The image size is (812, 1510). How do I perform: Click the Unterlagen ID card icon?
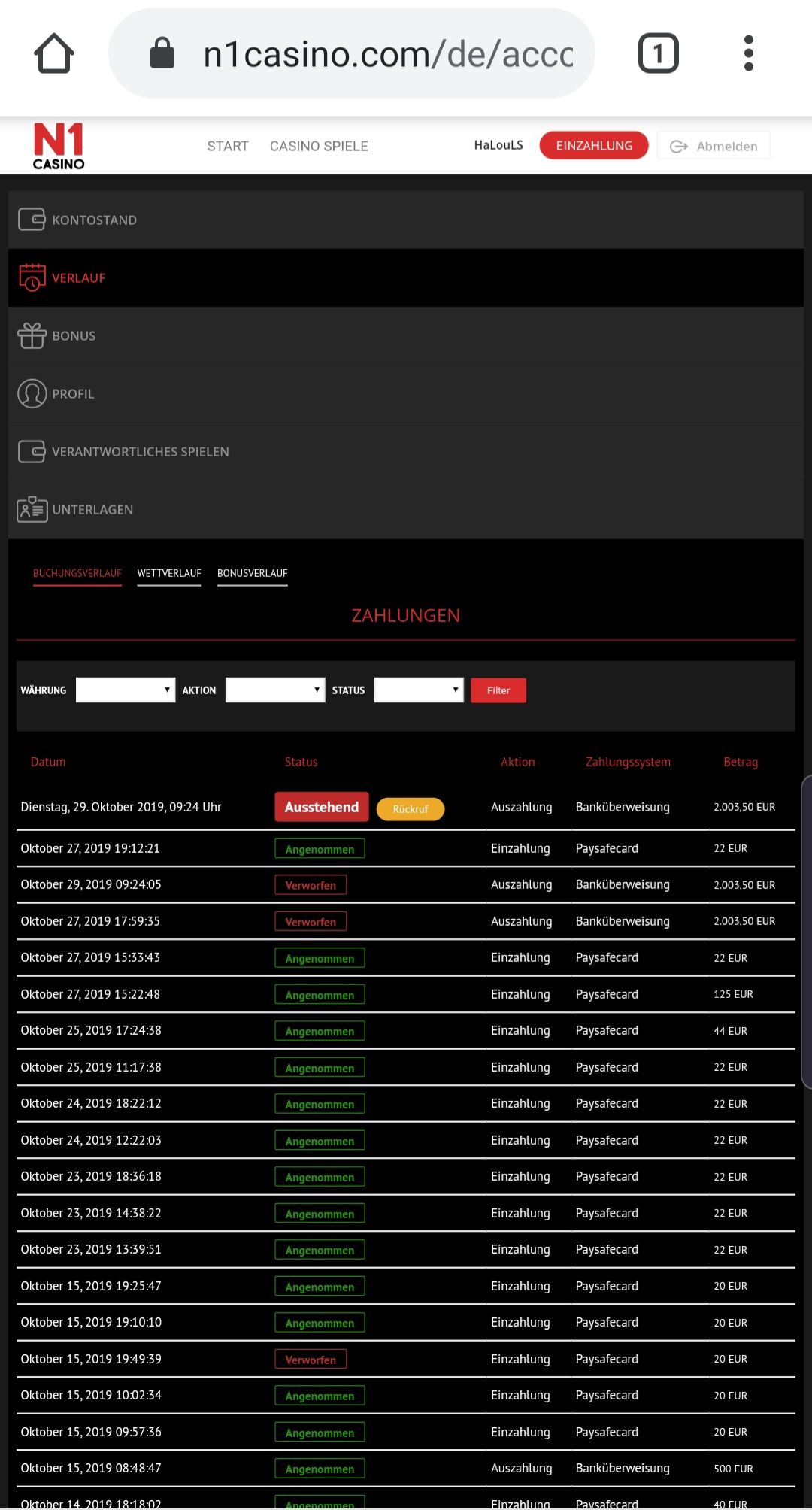[32, 509]
